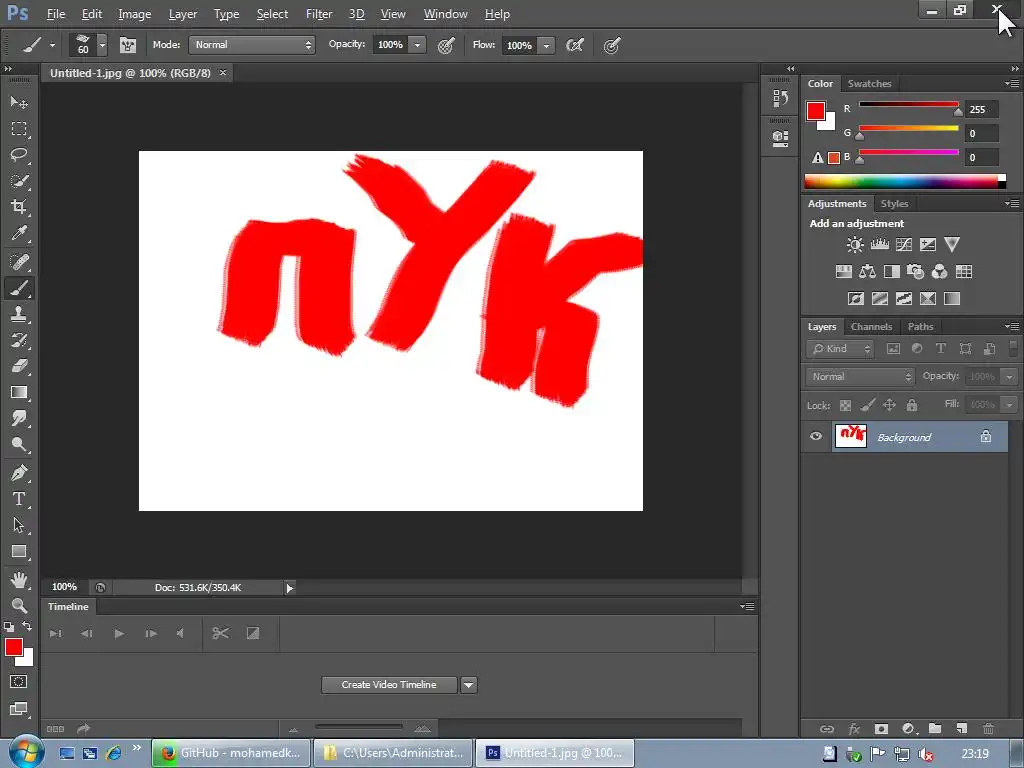This screenshot has width=1024, height=768.
Task: Select the Move tool
Action: click(19, 103)
